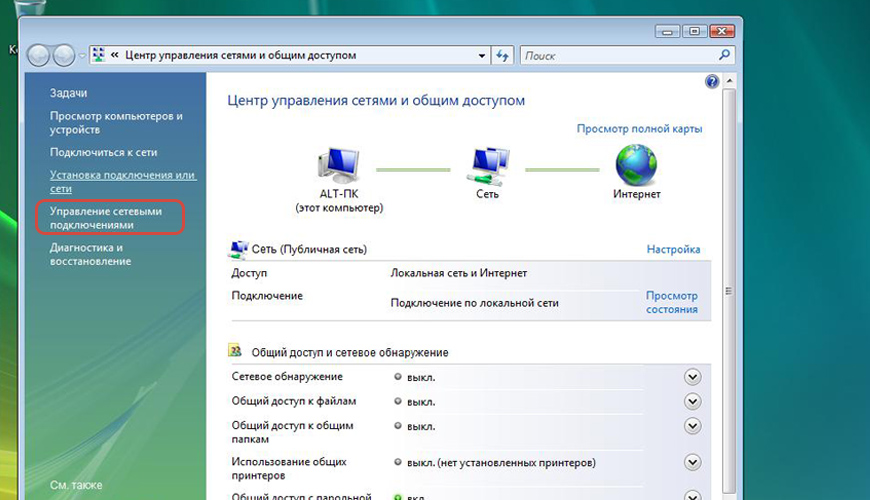This screenshot has width=870, height=500.
Task: Minimize the Network Center window
Action: point(667,32)
